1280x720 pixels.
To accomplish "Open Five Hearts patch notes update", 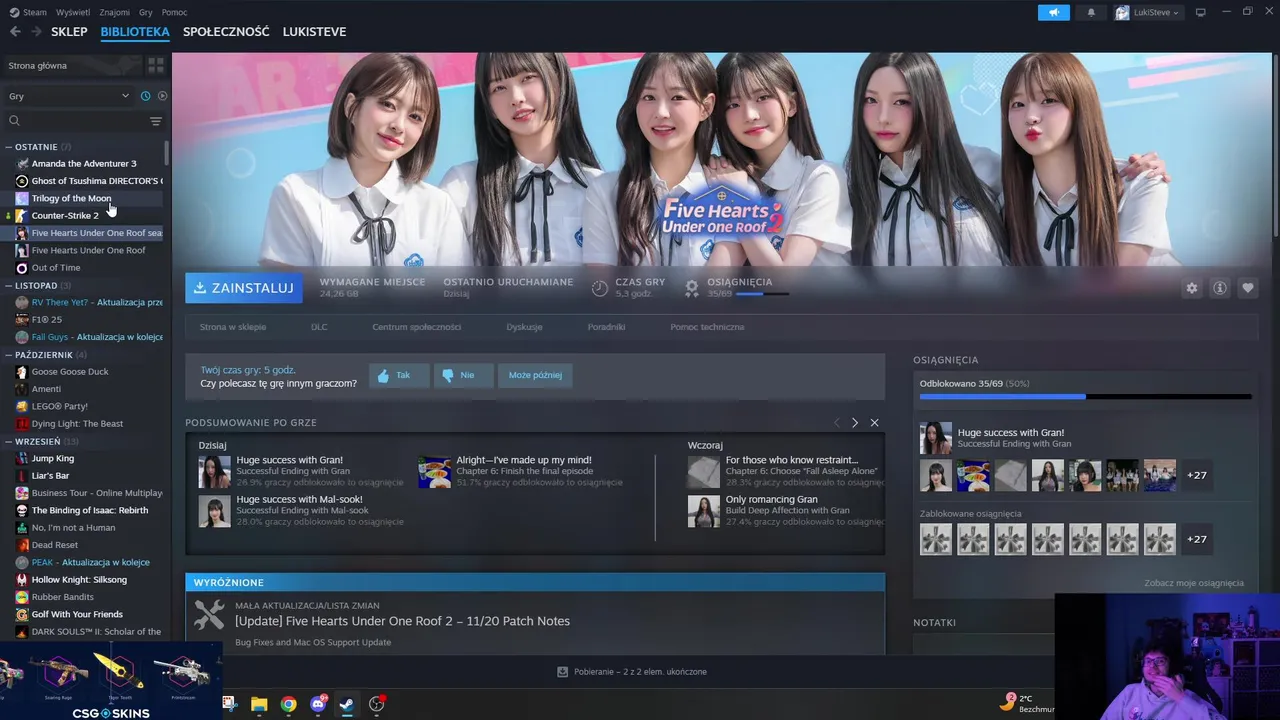I will (402, 621).
